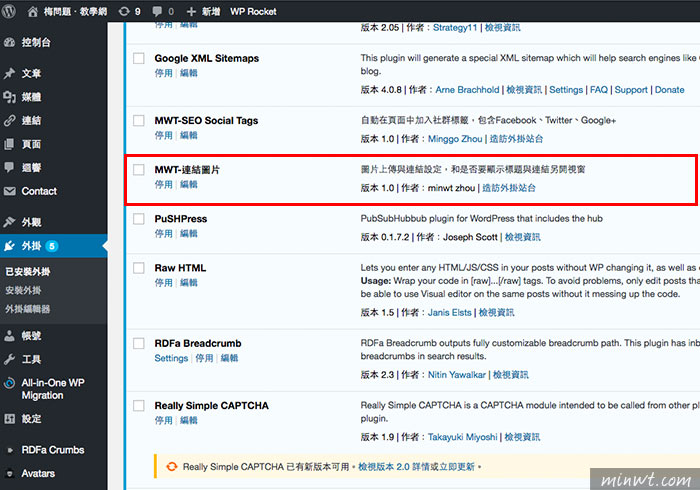Click 編輯 under Raw HTML
Viewport: 700px width, 490px height.
tap(189, 282)
